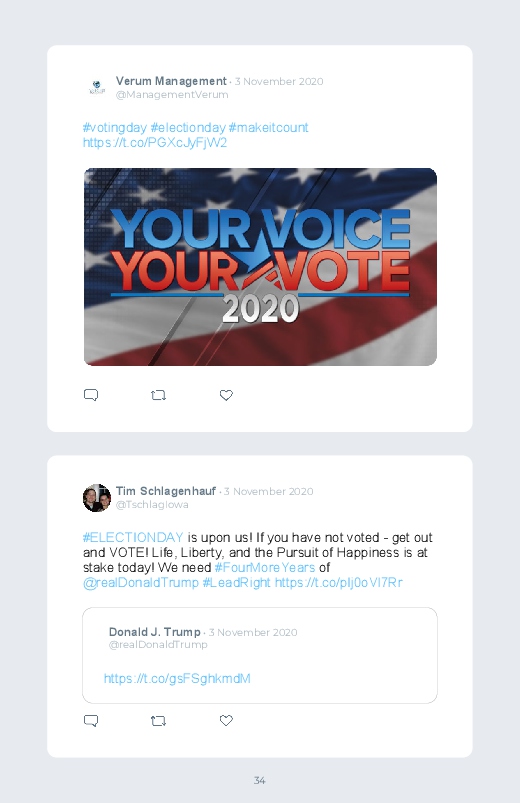Open the #votingday hashtag
The image size is (520, 803).
[115, 128]
